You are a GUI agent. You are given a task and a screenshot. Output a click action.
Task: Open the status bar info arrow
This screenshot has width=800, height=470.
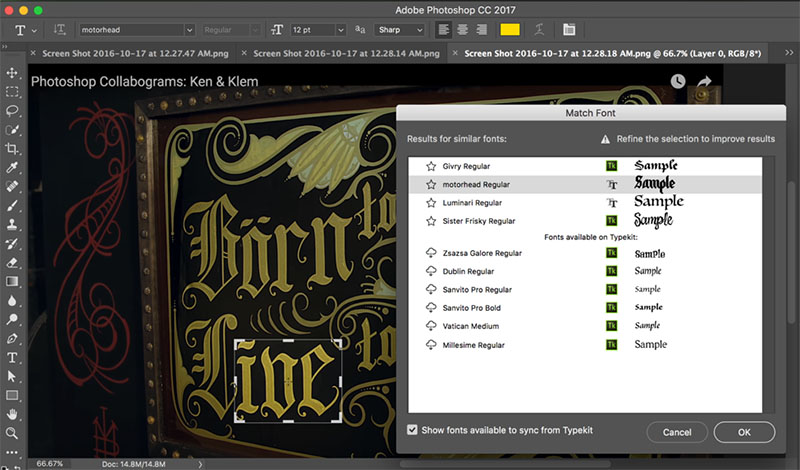(200, 464)
